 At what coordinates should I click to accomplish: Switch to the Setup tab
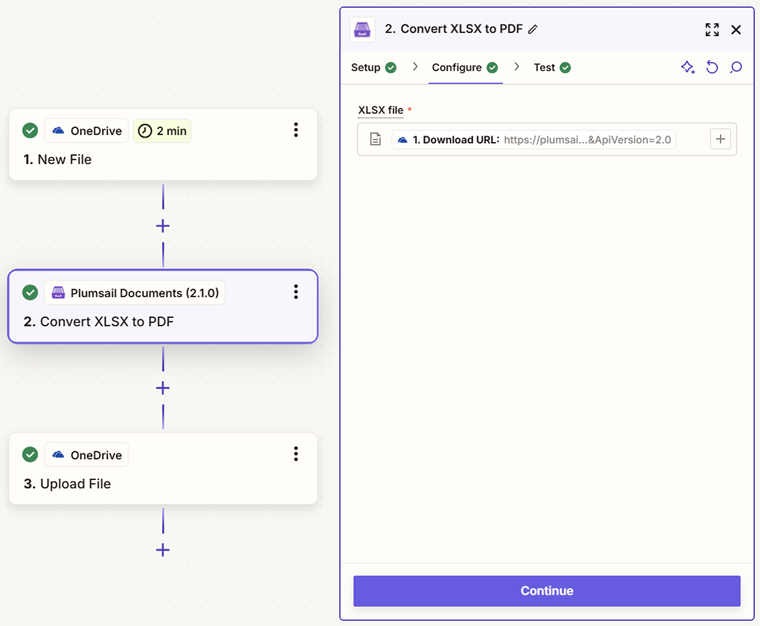point(374,67)
